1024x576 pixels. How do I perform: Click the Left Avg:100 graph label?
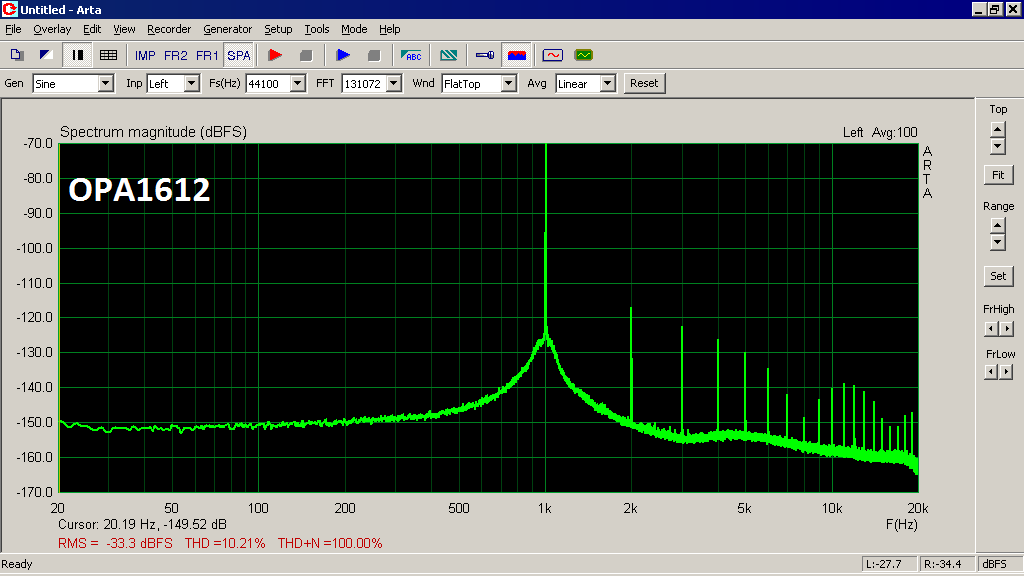coord(880,133)
